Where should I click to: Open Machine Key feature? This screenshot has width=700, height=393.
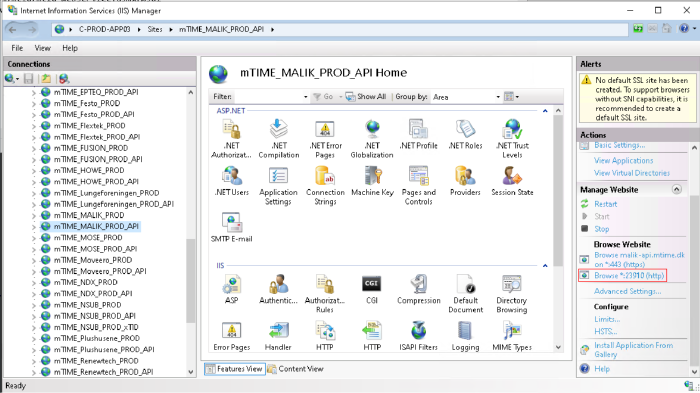(x=372, y=181)
